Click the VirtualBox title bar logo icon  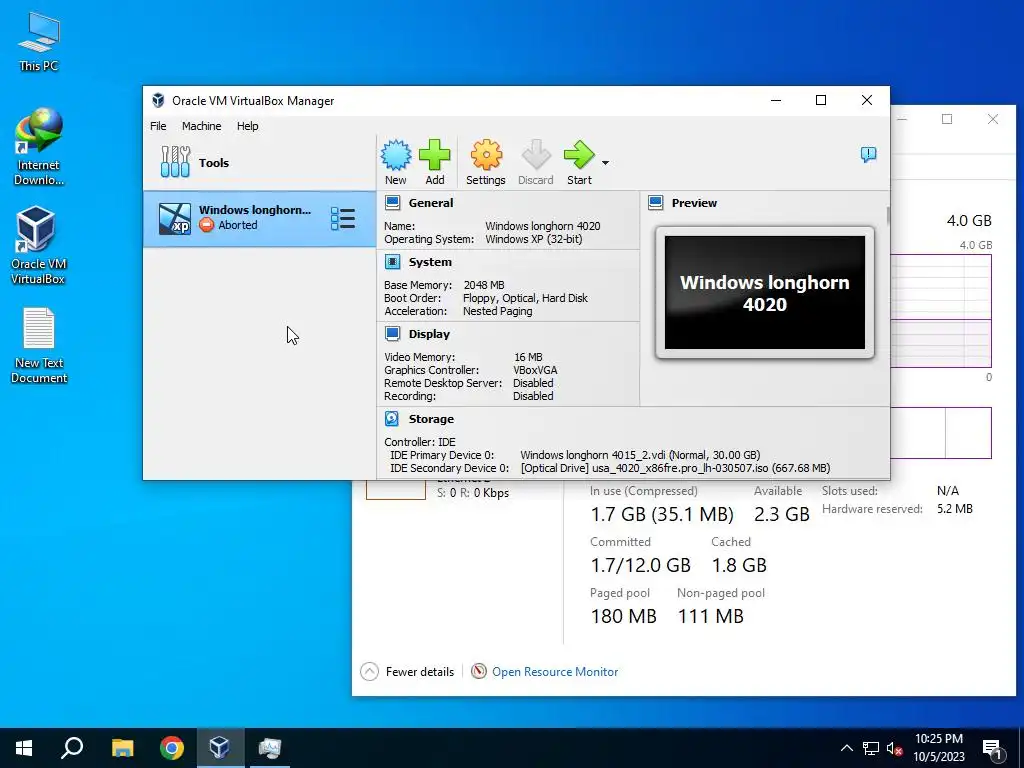pyautogui.click(x=158, y=101)
